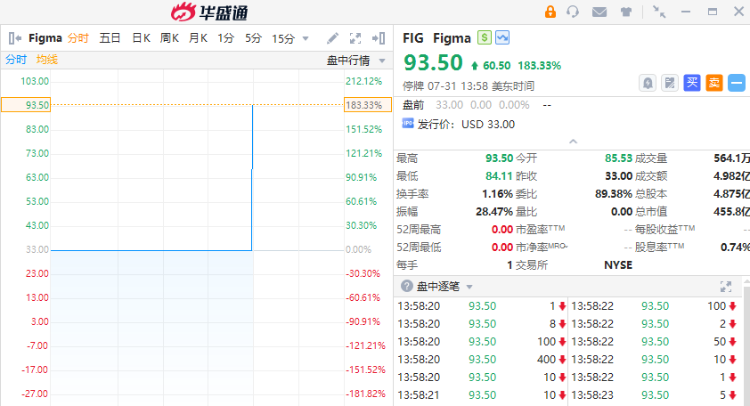Image resolution: width=750 pixels, height=406 pixels.
Task: Click the blue minus remove-watchlist button
Action: pyautogui.click(x=737, y=83)
